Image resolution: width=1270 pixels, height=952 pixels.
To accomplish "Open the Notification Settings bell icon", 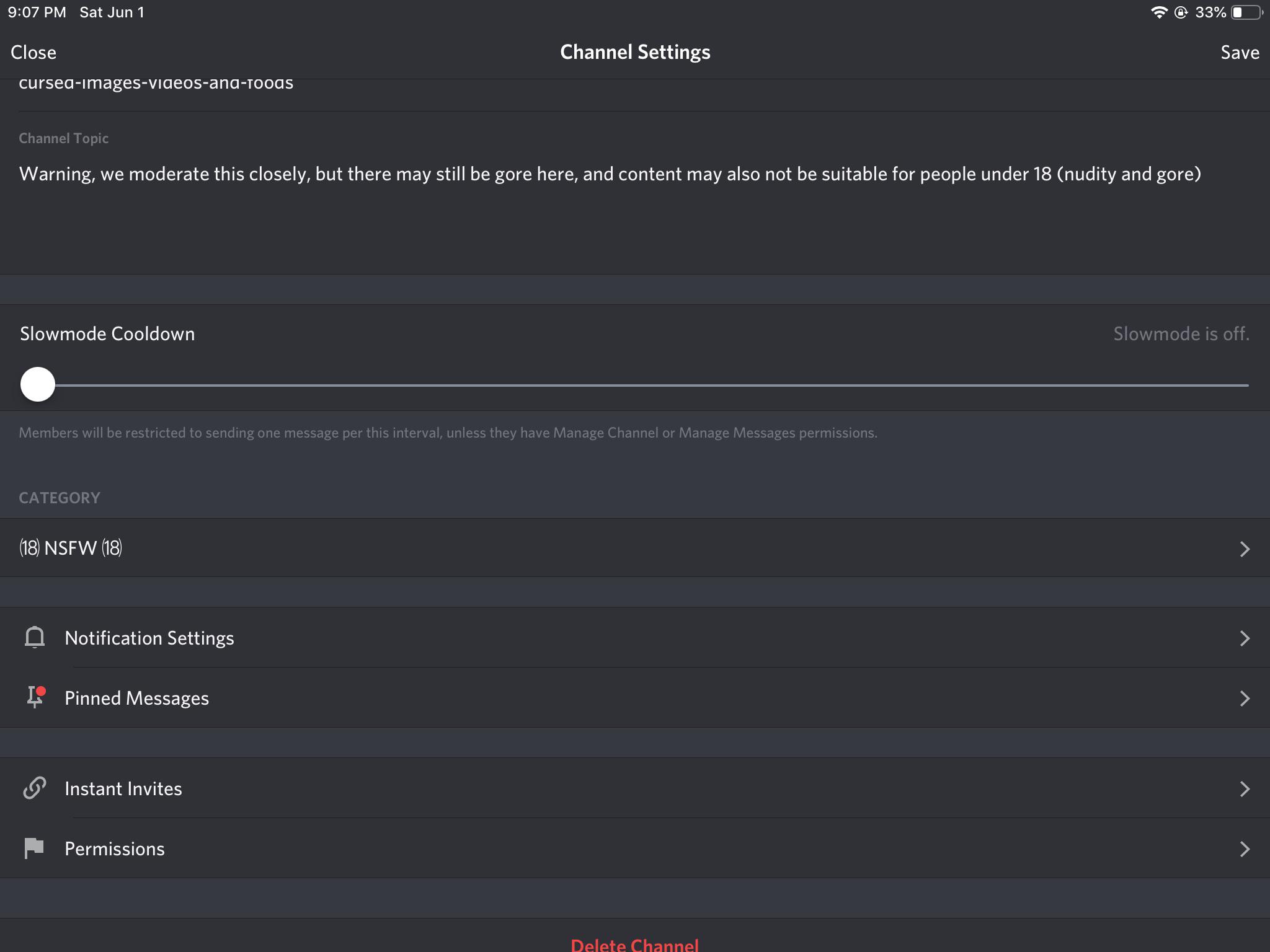I will [34, 637].
